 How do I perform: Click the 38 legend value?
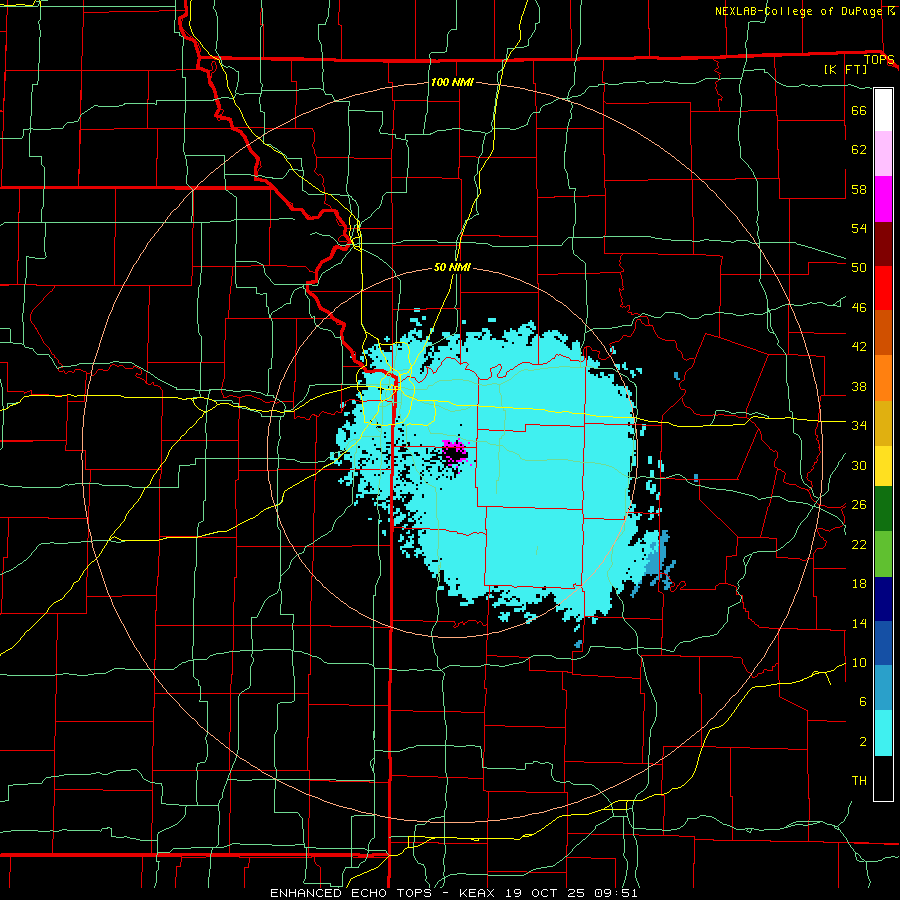coord(859,386)
